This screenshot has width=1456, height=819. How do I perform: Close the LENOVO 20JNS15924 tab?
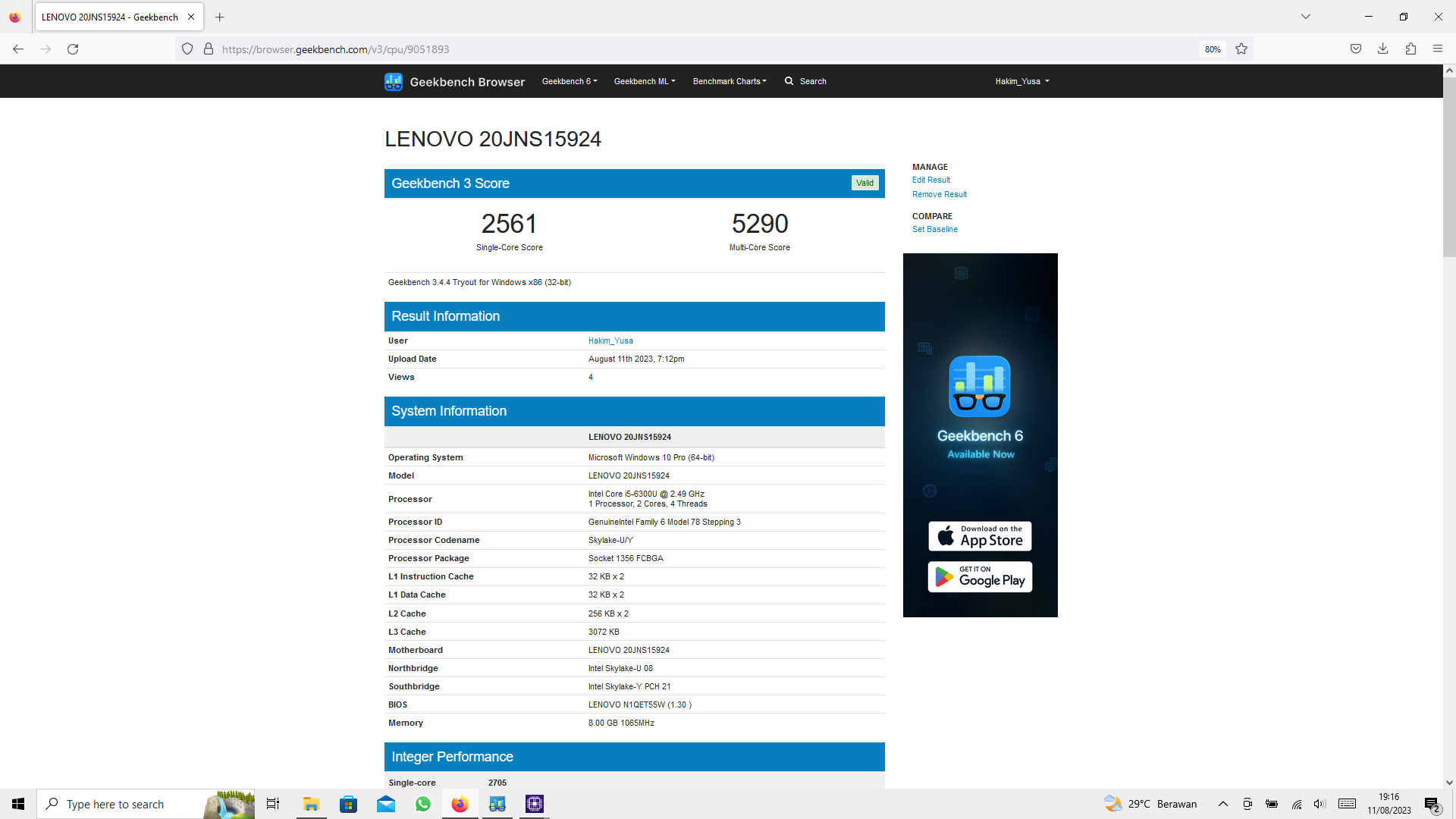pos(191,17)
